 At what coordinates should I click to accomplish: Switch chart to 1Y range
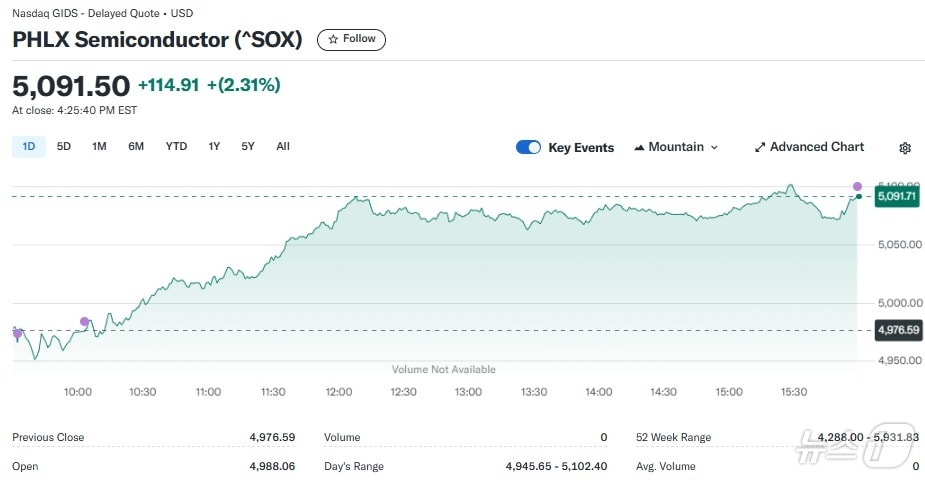tap(214, 146)
